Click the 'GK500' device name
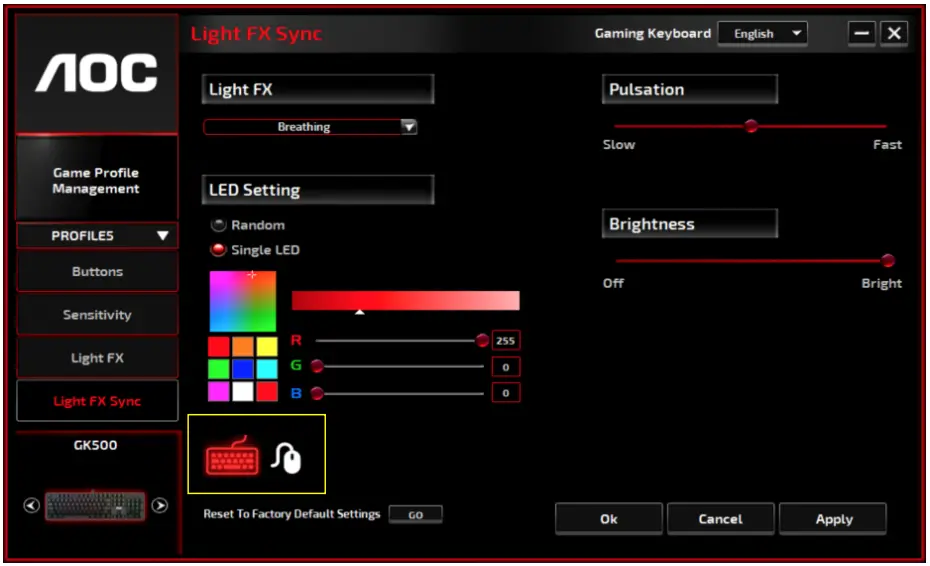The image size is (930, 566). (x=95, y=445)
